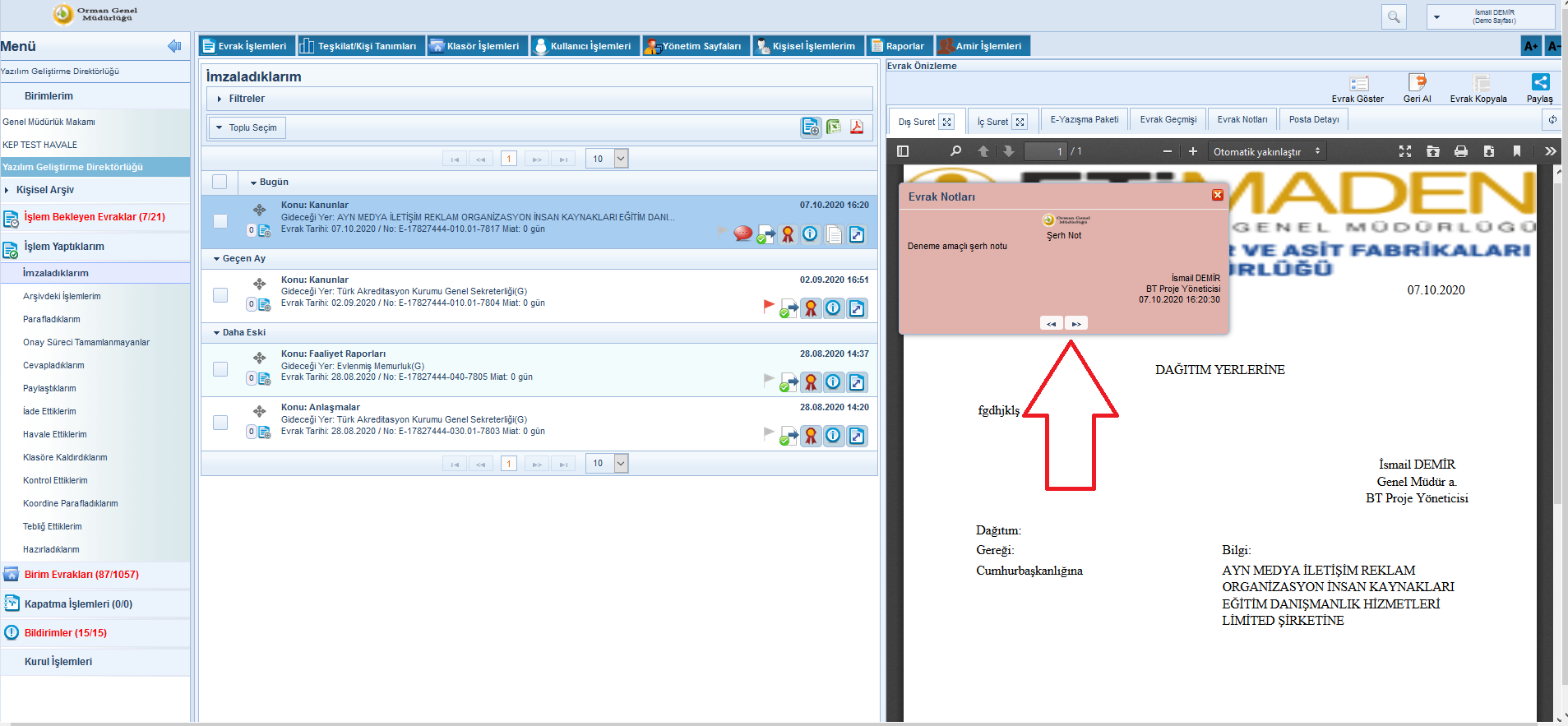Toggle the PDF viewer sidebar
Screen dimensions: 1568x726
[903, 151]
